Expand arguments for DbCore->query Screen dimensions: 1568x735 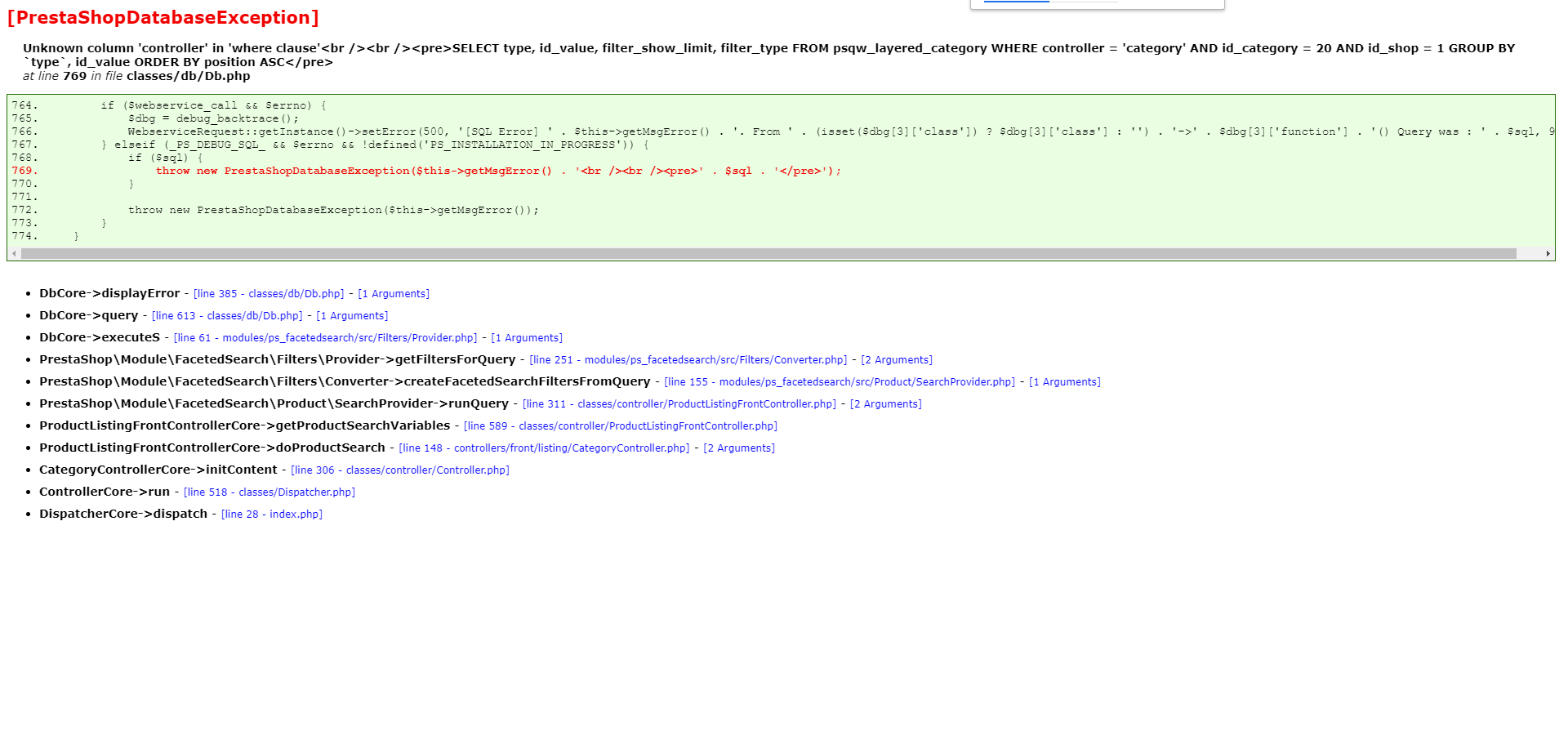pyautogui.click(x=352, y=316)
